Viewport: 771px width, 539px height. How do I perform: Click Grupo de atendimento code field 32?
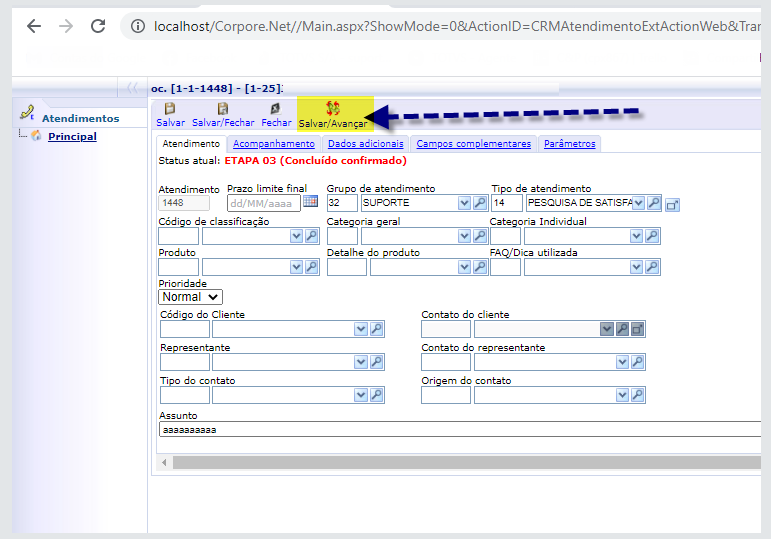[x=342, y=203]
